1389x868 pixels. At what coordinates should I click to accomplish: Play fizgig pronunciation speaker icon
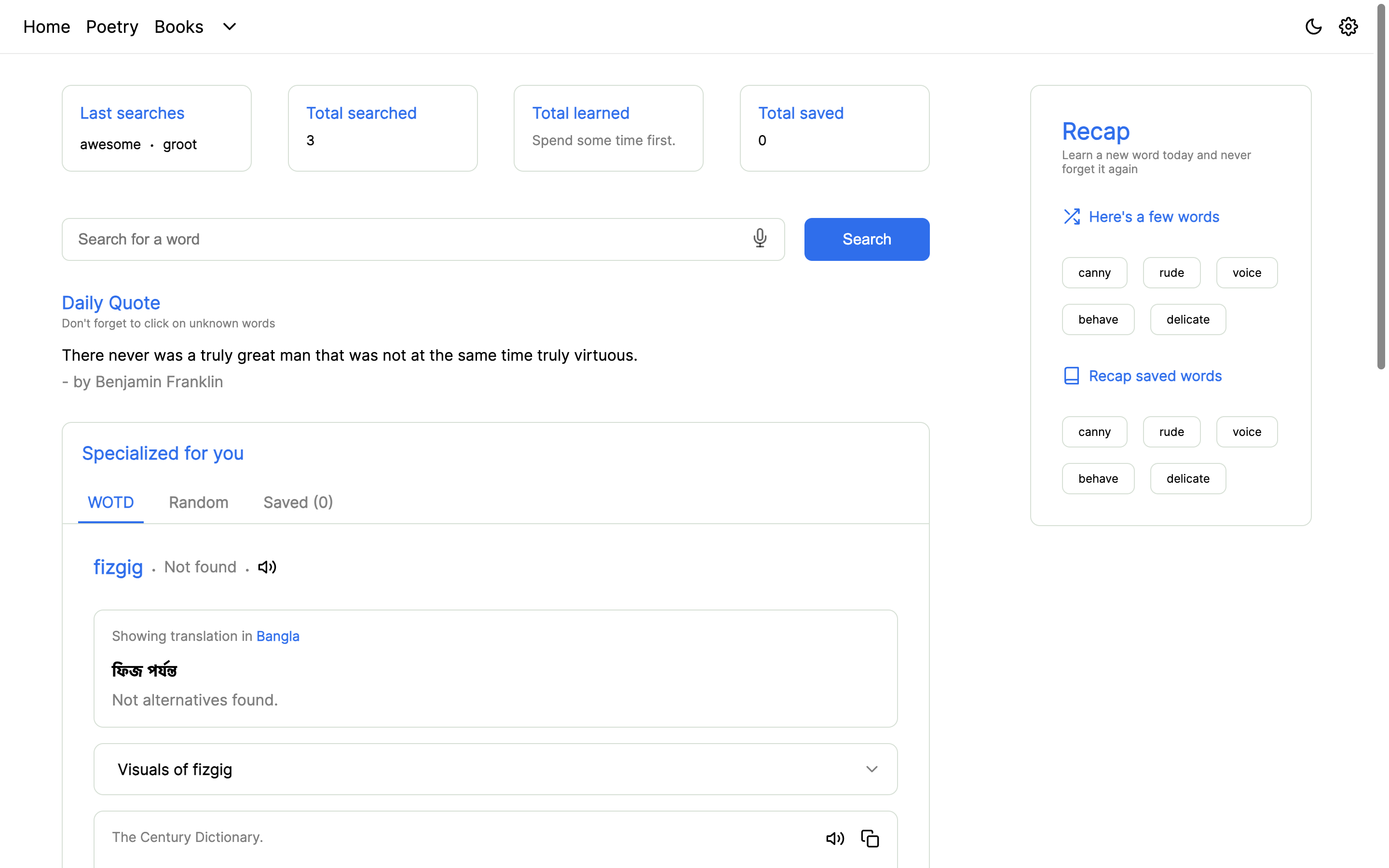click(267, 567)
